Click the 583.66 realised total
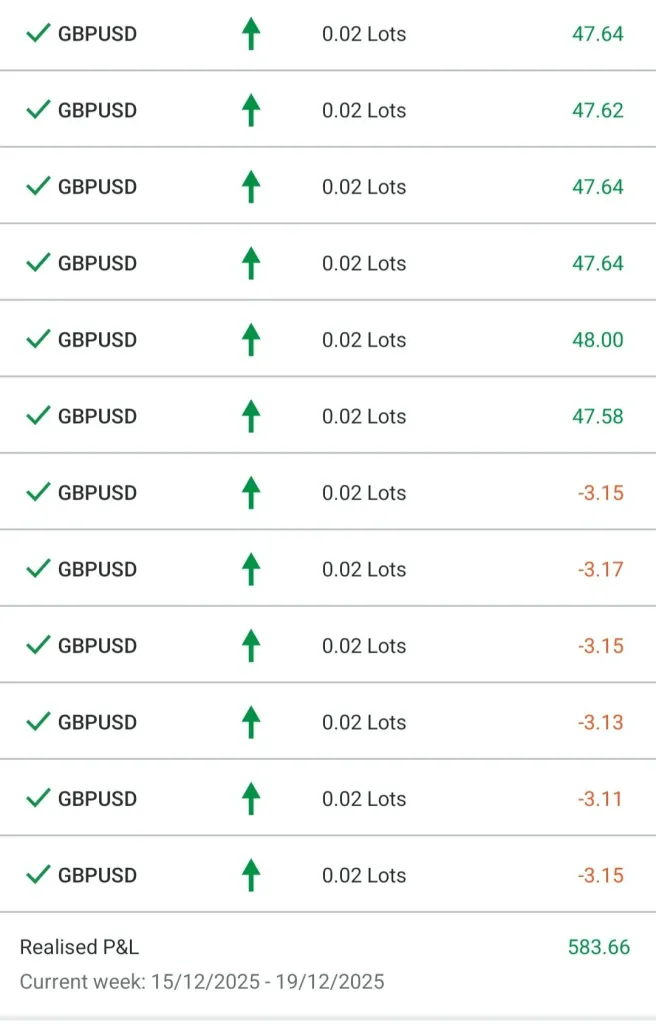Viewport: 656px width, 1024px height. click(599, 947)
